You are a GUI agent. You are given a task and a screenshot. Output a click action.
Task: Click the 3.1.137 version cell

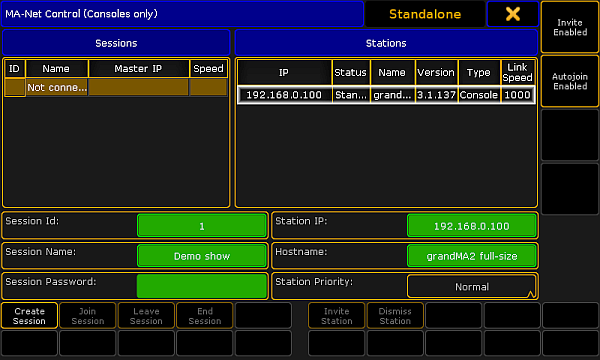click(x=436, y=95)
